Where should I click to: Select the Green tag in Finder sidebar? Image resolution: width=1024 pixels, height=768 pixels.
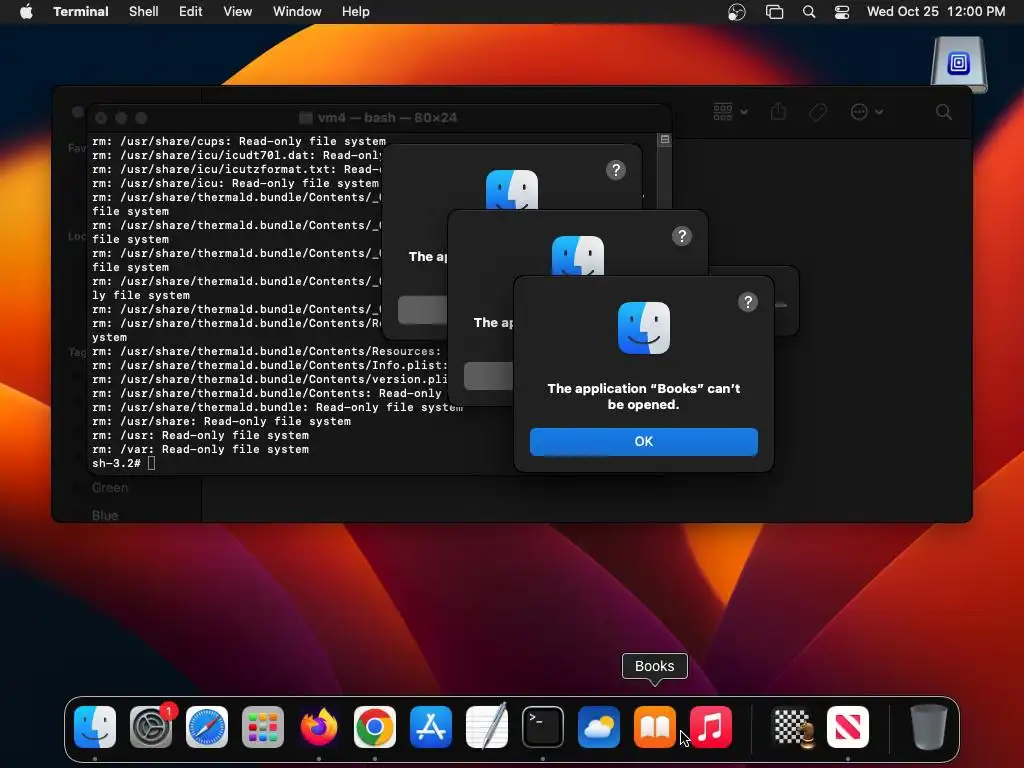click(x=110, y=488)
